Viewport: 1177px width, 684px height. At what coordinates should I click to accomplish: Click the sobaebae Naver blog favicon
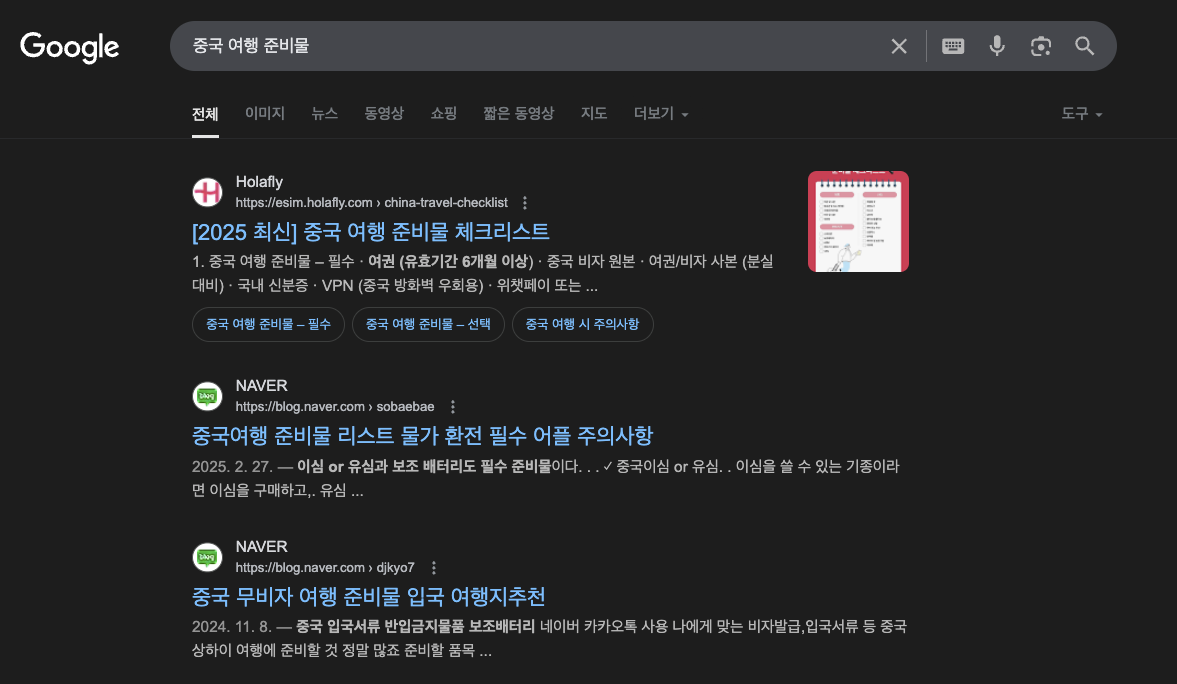[207, 396]
